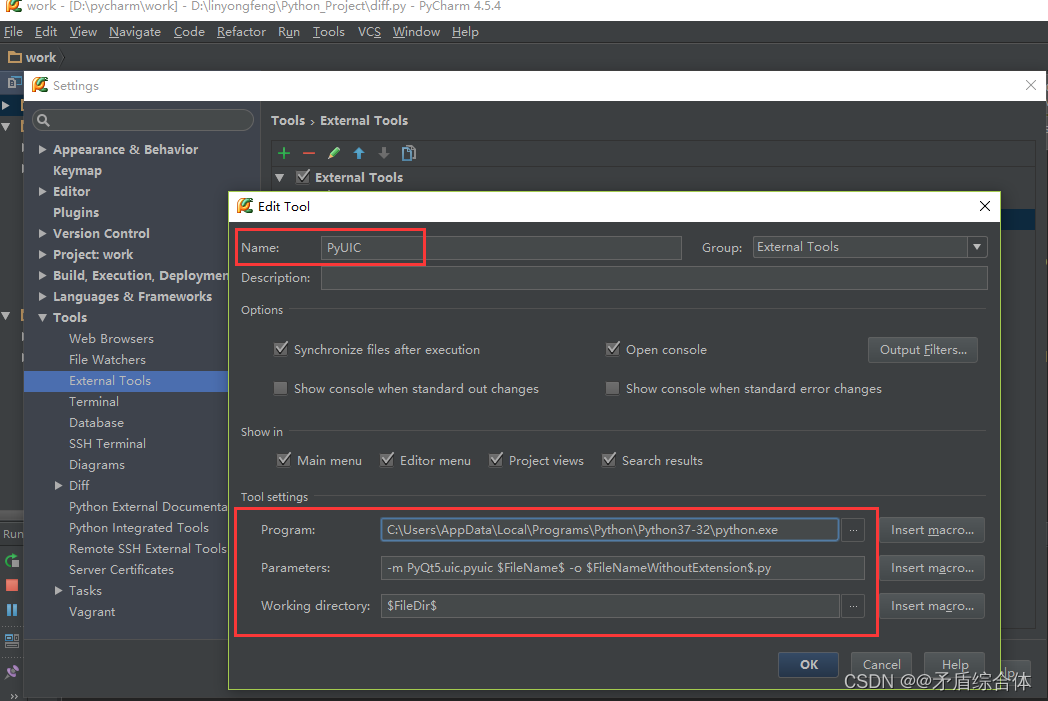Click the Name field containing PyUIC
The width and height of the screenshot is (1048, 701).
click(x=501, y=248)
